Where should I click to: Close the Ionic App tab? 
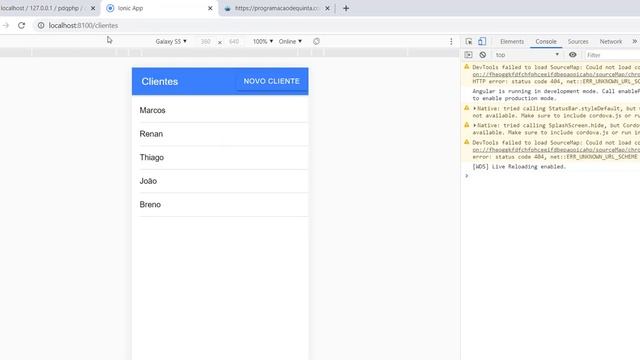coord(210,8)
